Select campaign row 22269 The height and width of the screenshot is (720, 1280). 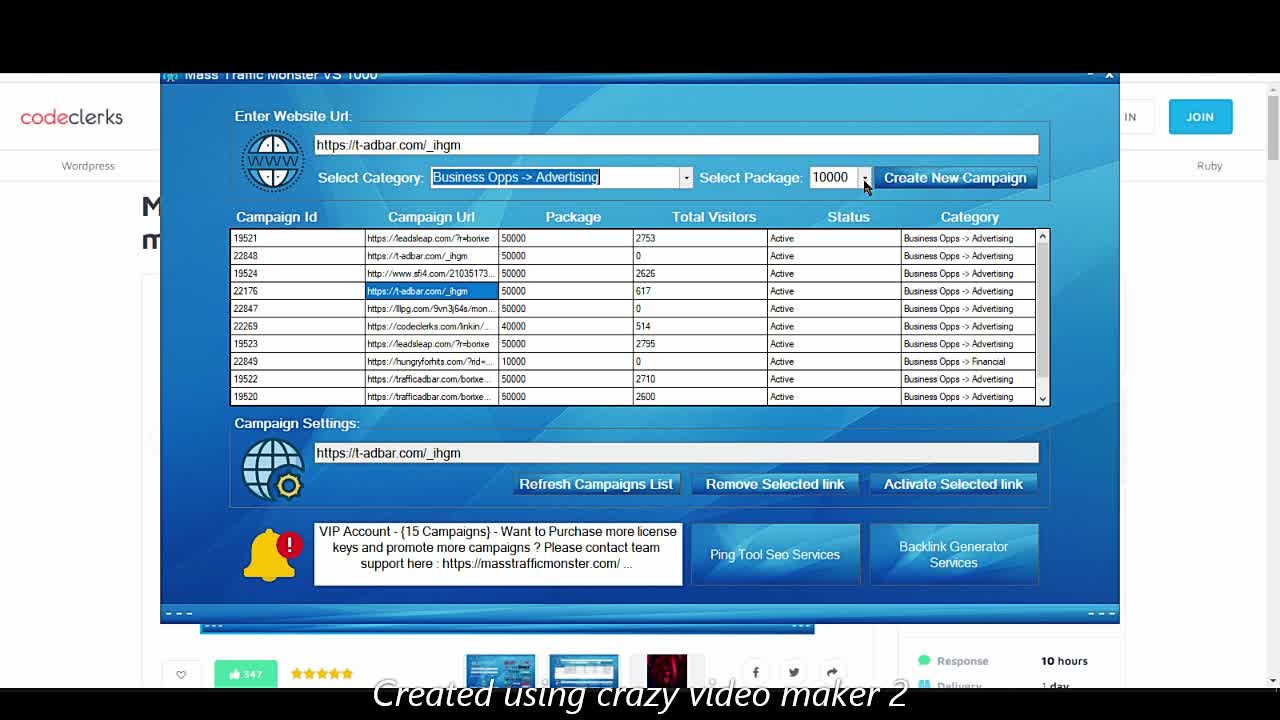(633, 326)
